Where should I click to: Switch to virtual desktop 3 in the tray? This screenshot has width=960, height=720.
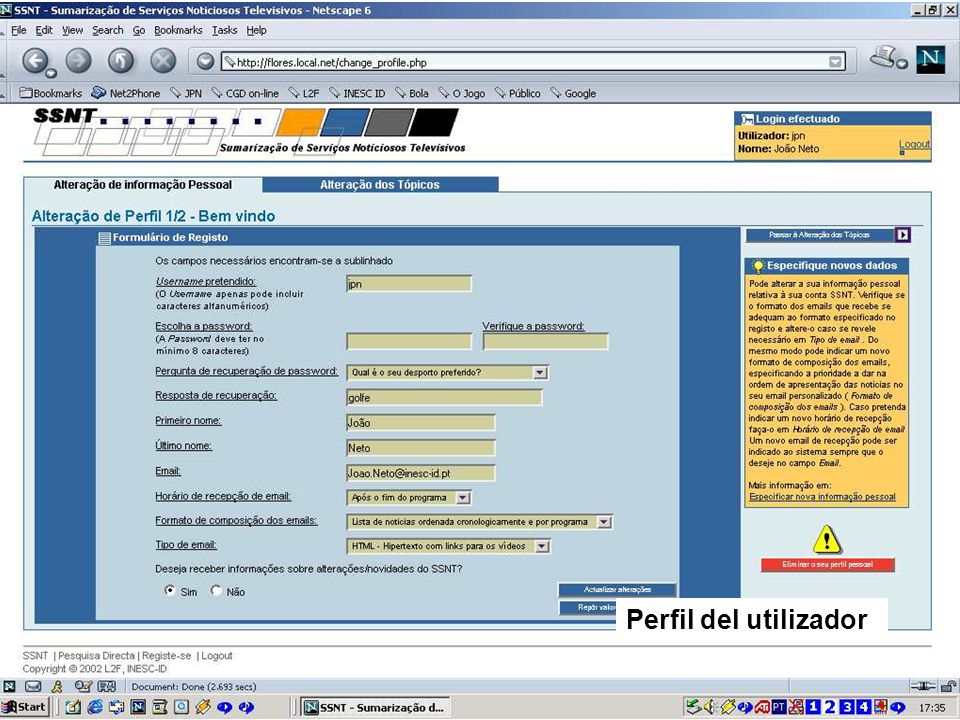point(847,707)
